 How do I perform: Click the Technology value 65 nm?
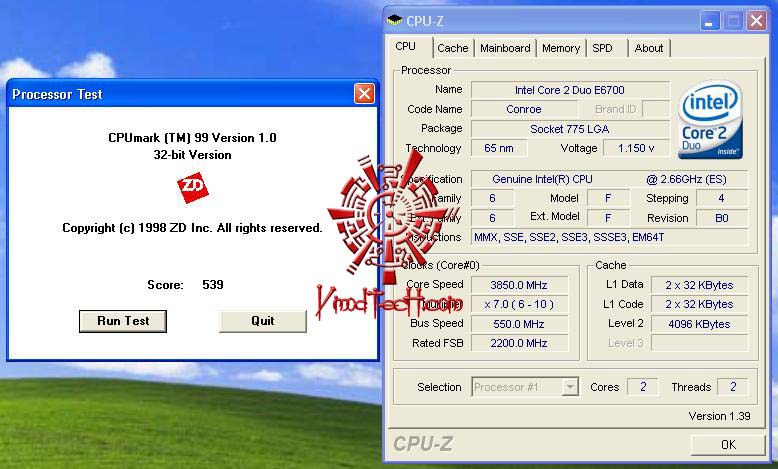point(499,148)
